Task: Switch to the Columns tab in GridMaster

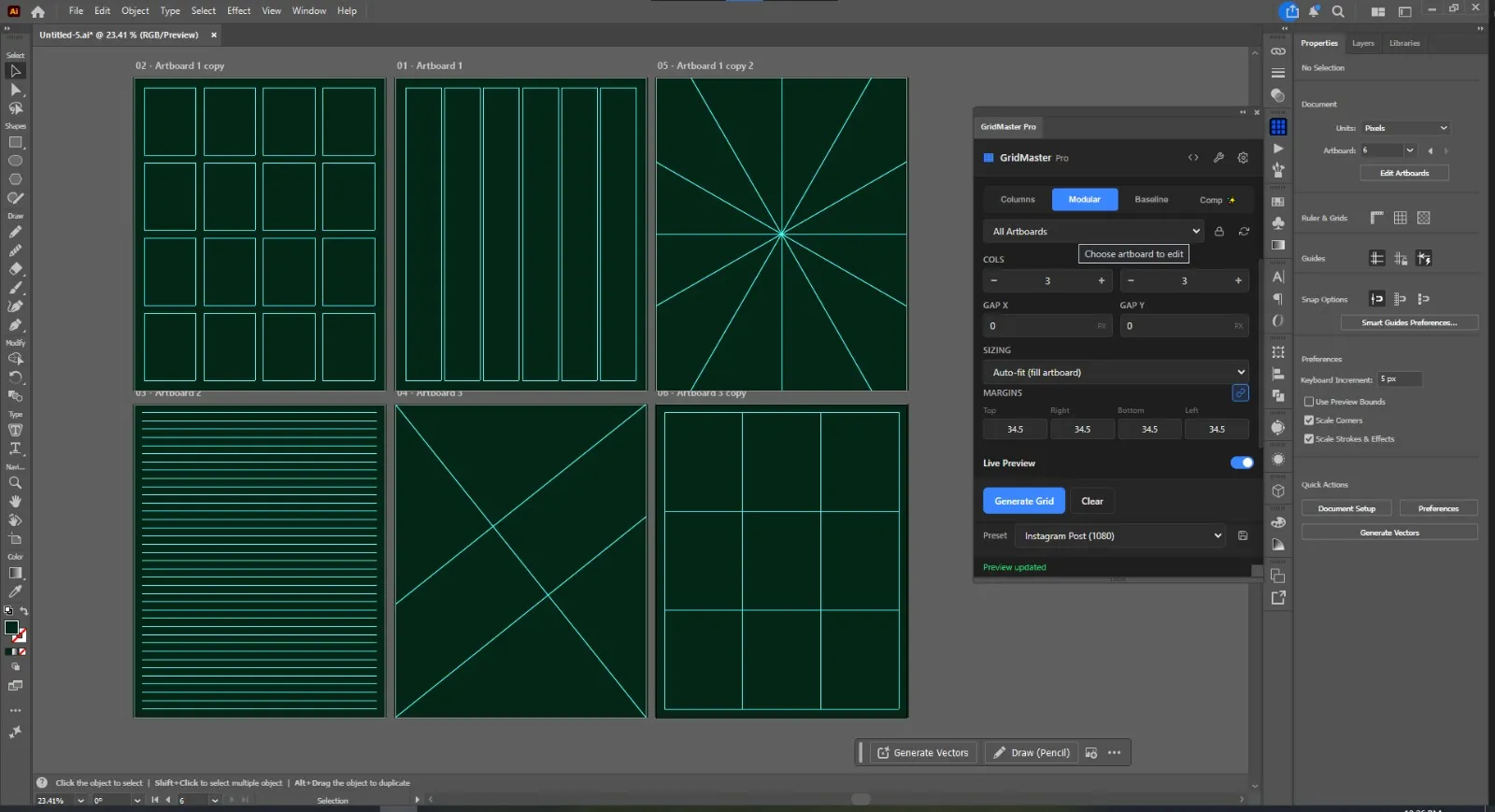Action: pos(1018,200)
